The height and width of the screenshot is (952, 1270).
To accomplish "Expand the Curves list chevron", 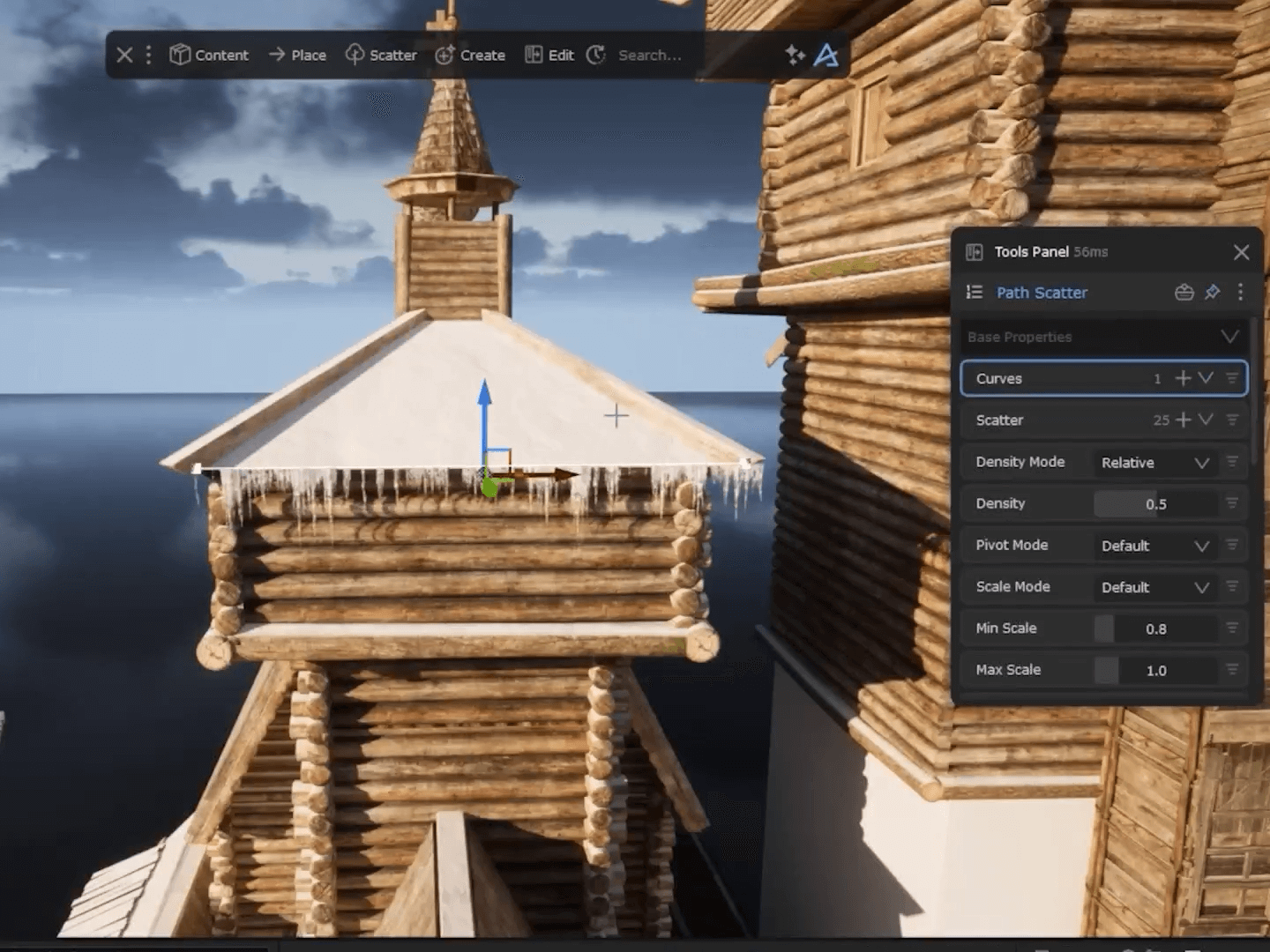I will (x=1206, y=378).
